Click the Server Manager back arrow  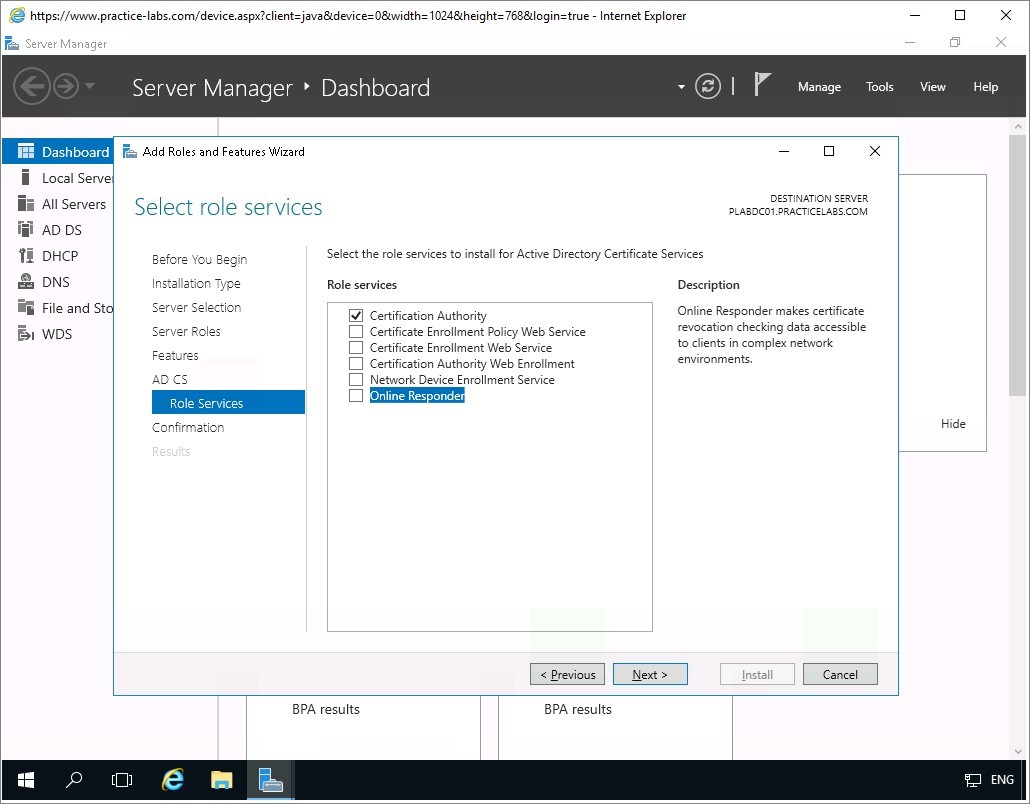pyautogui.click(x=32, y=86)
